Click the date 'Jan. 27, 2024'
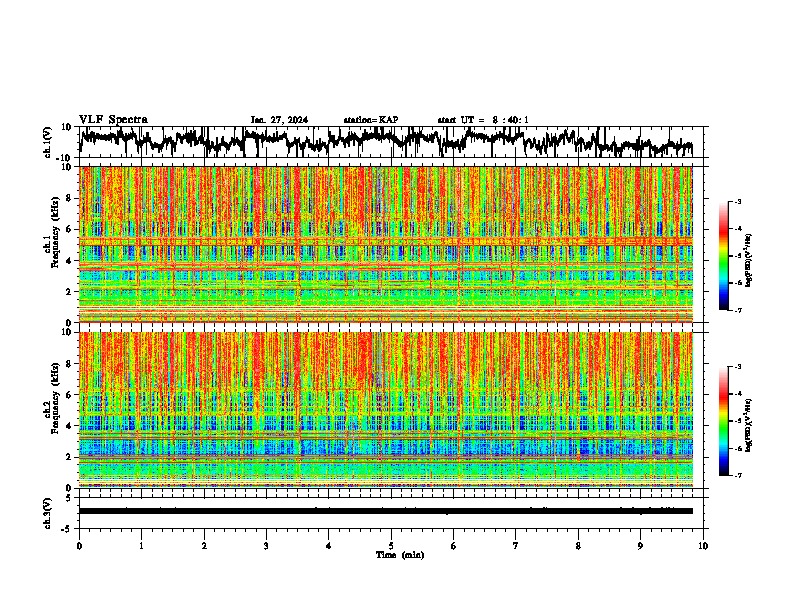This screenshot has width=792, height=612. (x=279, y=120)
